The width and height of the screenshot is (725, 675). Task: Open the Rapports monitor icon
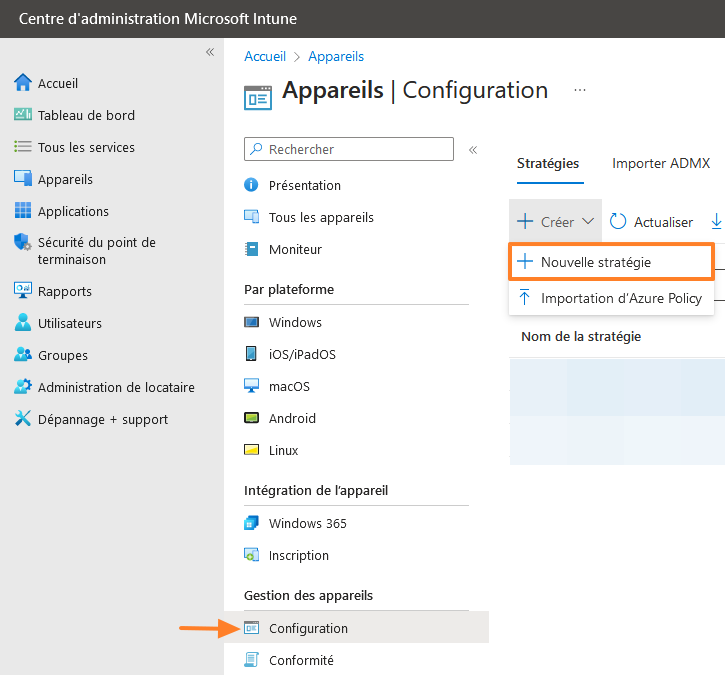[23, 290]
